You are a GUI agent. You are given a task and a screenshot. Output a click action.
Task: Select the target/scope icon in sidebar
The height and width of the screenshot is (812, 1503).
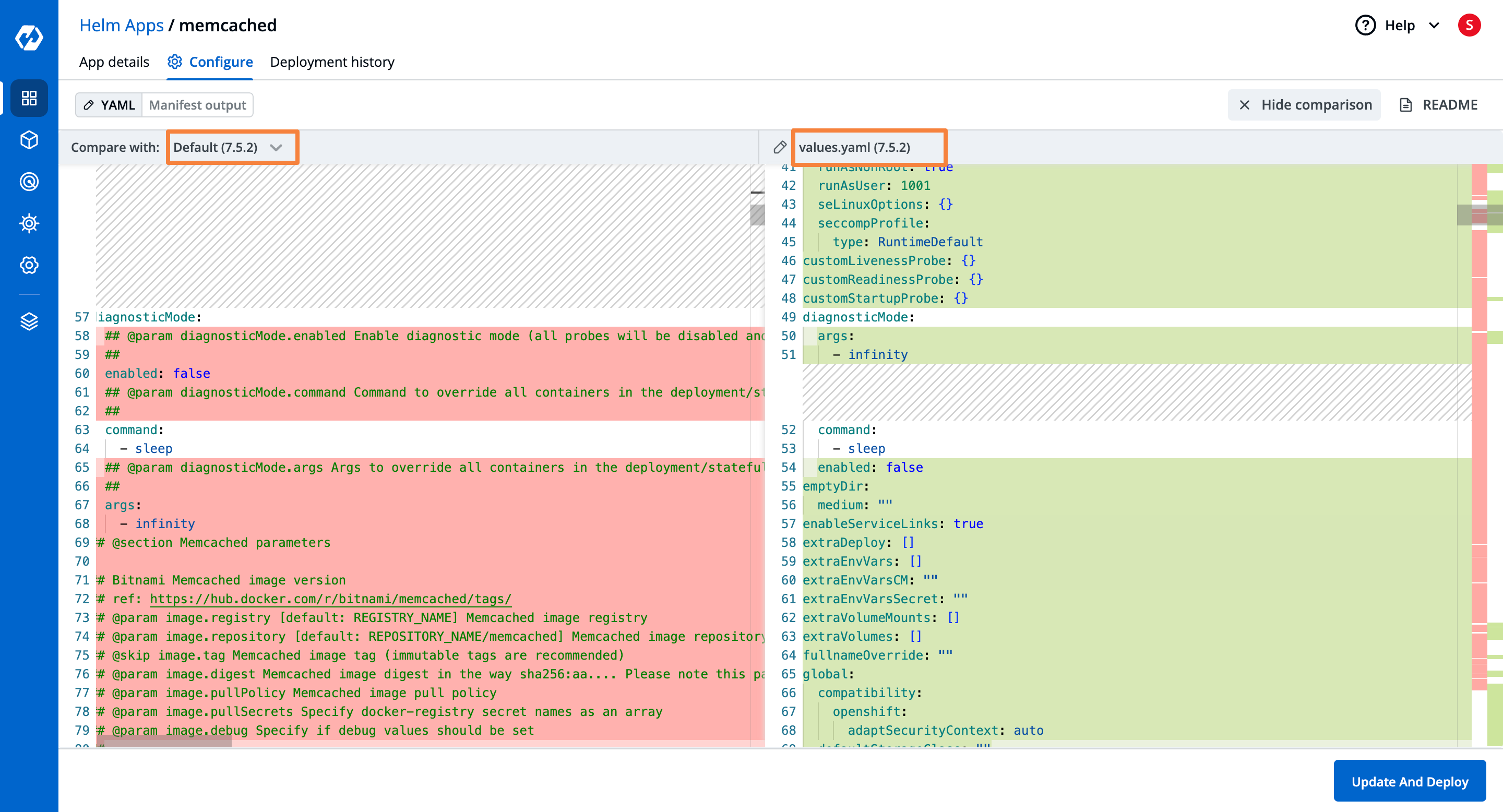pos(28,182)
